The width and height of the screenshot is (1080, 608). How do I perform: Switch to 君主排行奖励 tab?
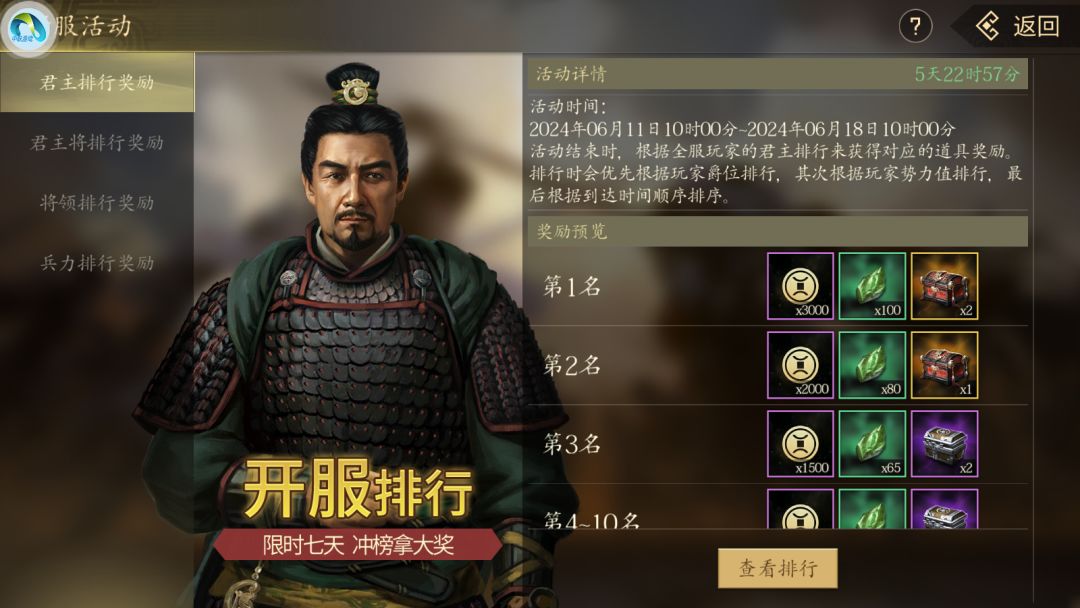point(96,83)
